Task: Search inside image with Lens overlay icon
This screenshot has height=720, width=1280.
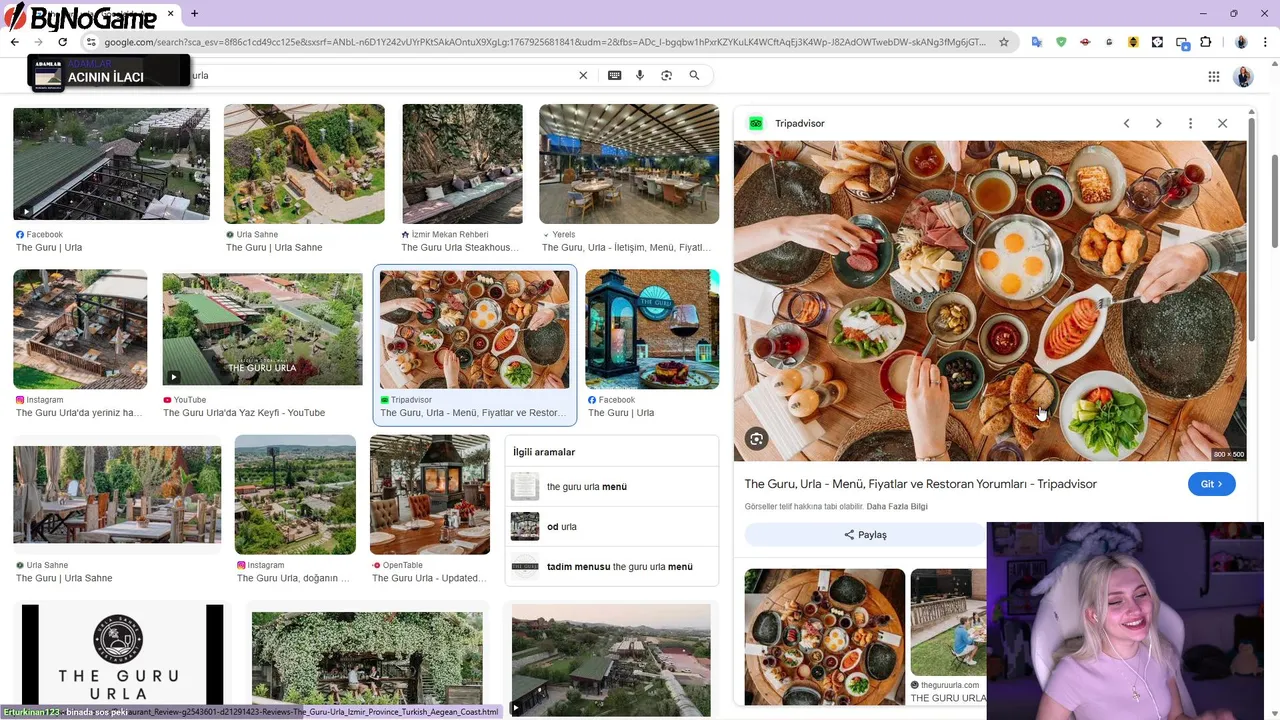Action: coord(757,438)
